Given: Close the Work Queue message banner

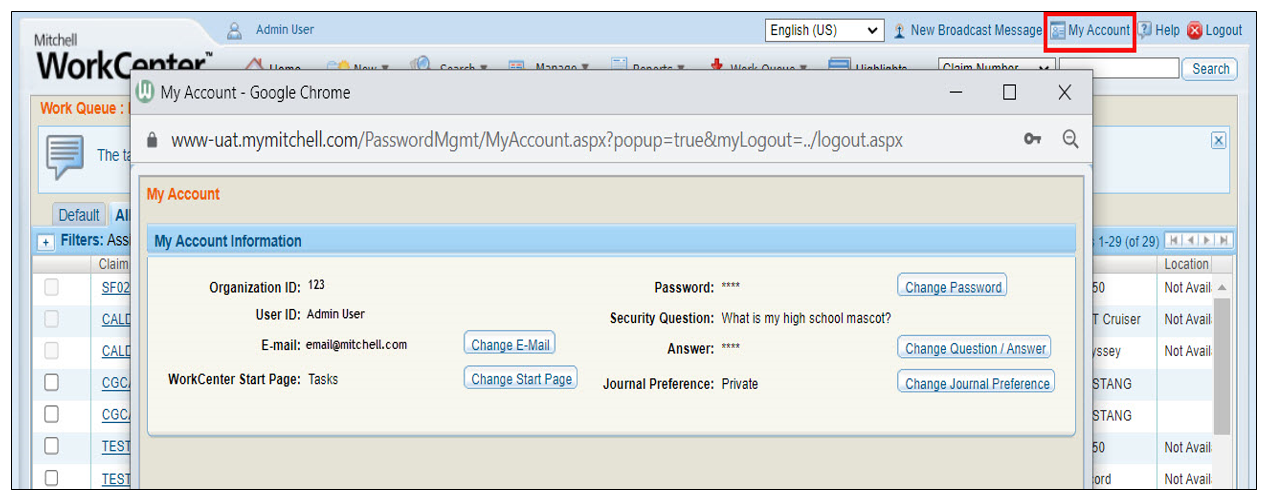Looking at the screenshot, I should pyautogui.click(x=1218, y=141).
